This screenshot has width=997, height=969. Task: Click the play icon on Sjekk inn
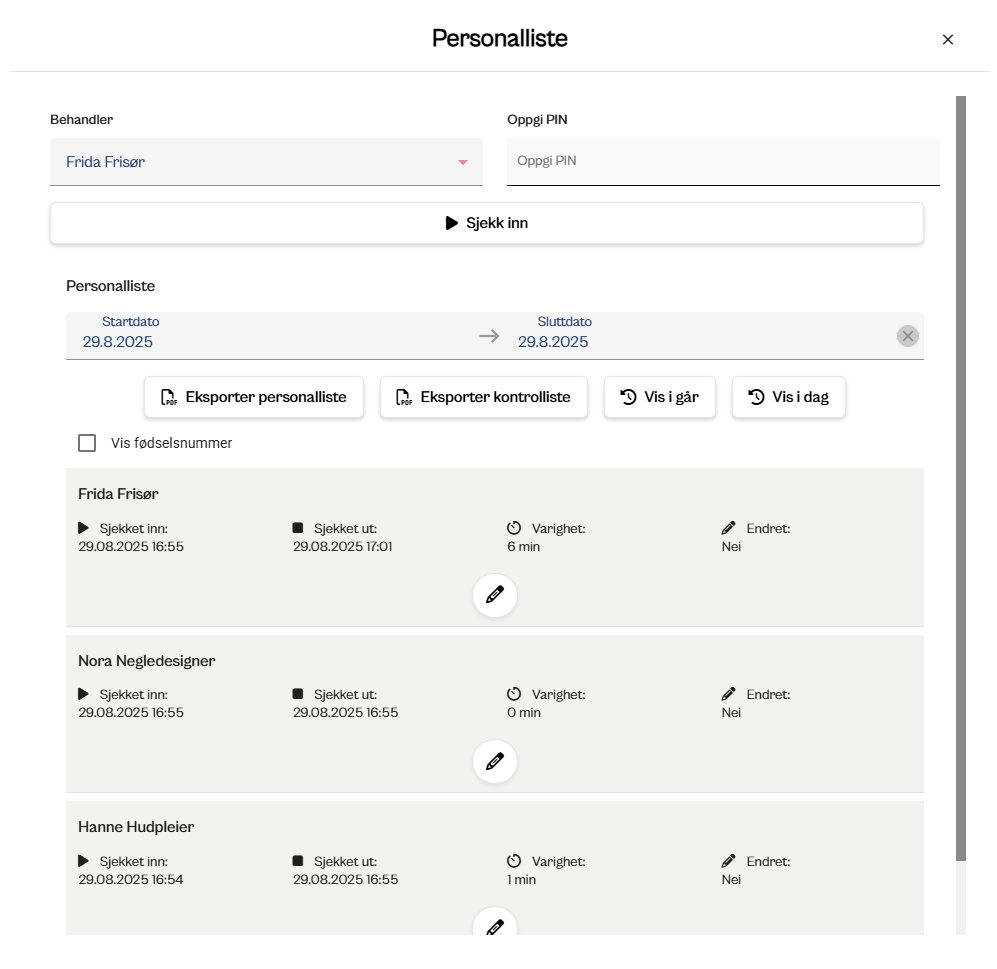(x=452, y=223)
